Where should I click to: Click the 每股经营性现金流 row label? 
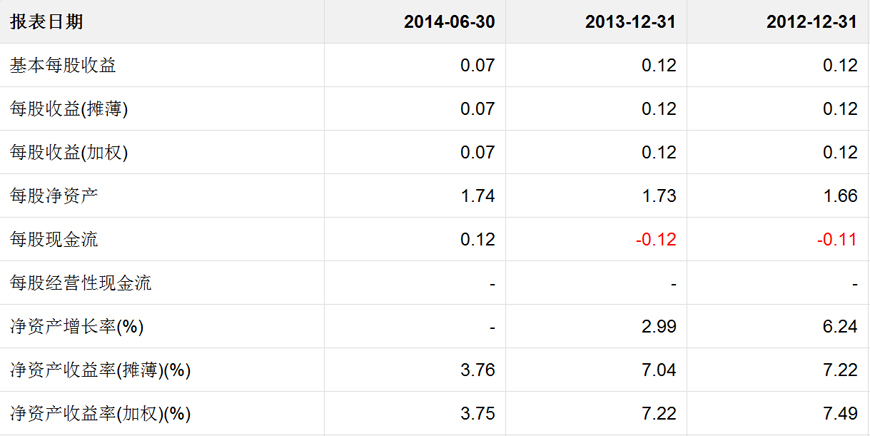(81, 283)
